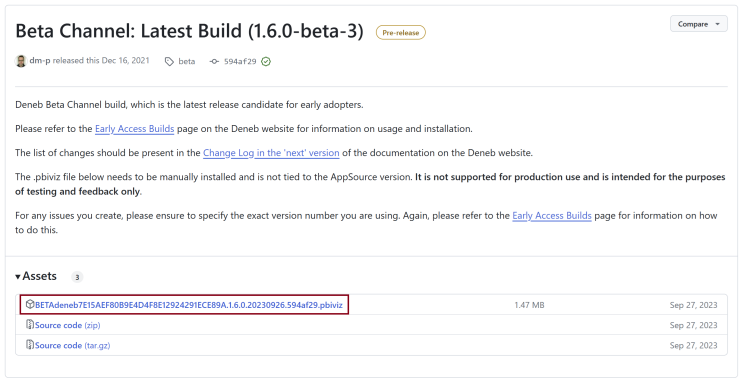Click the Sep 27, 2023 date in zip row
The width and height of the screenshot is (744, 383).
coord(693,325)
